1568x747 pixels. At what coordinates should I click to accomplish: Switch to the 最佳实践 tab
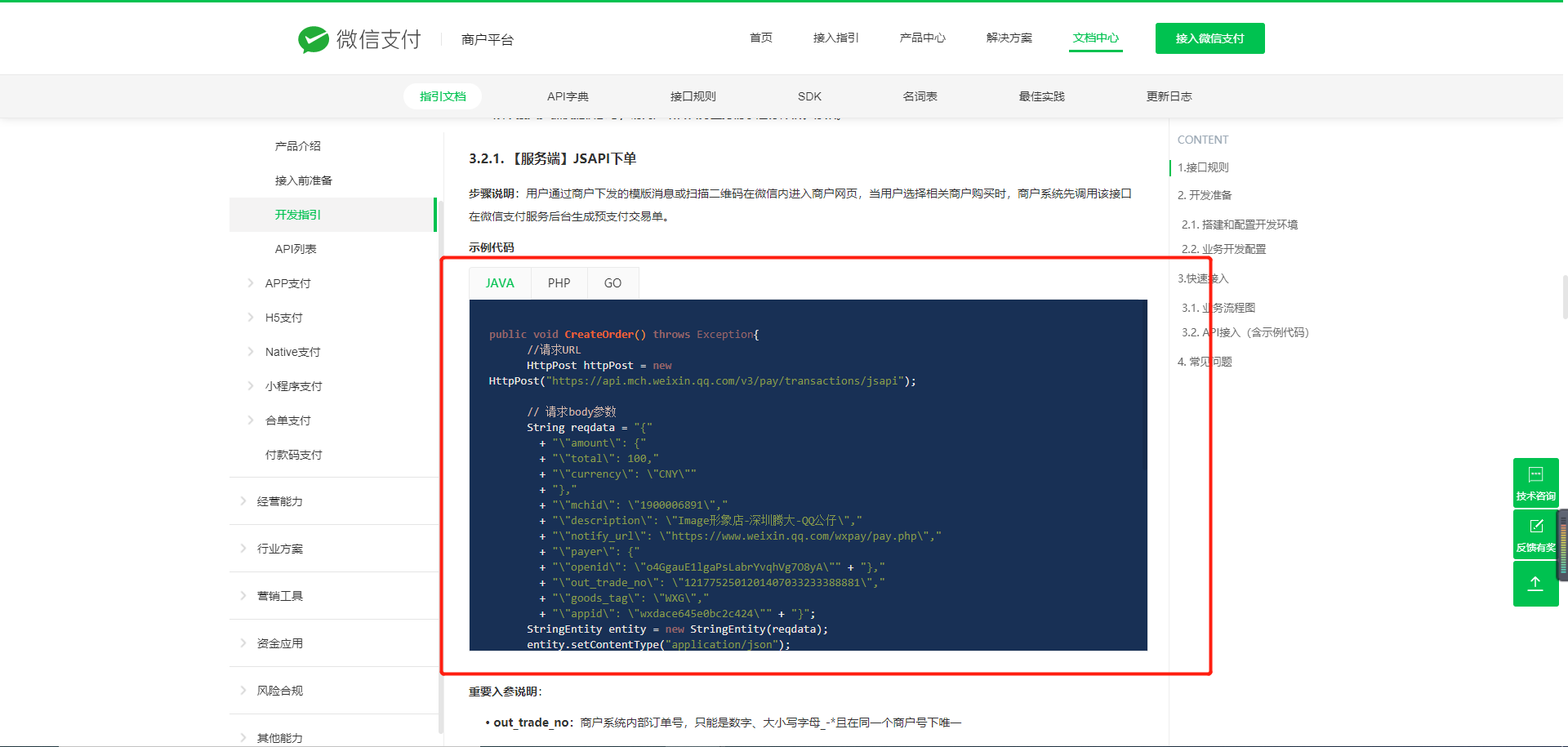pyautogui.click(x=1042, y=96)
